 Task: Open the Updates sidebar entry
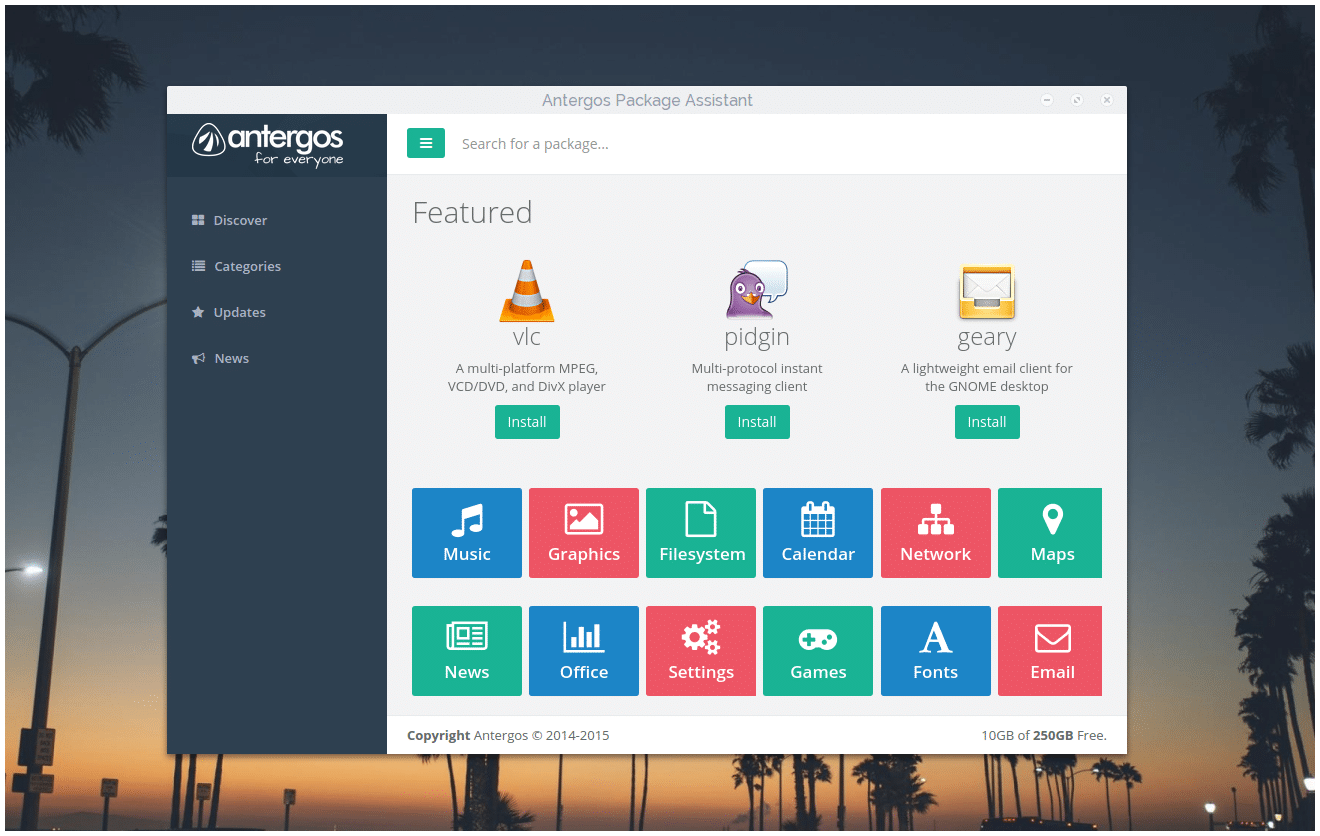point(240,312)
